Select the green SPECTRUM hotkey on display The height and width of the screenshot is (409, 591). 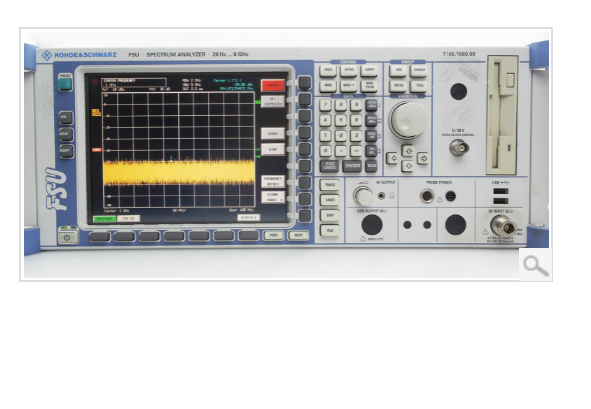click(x=104, y=219)
